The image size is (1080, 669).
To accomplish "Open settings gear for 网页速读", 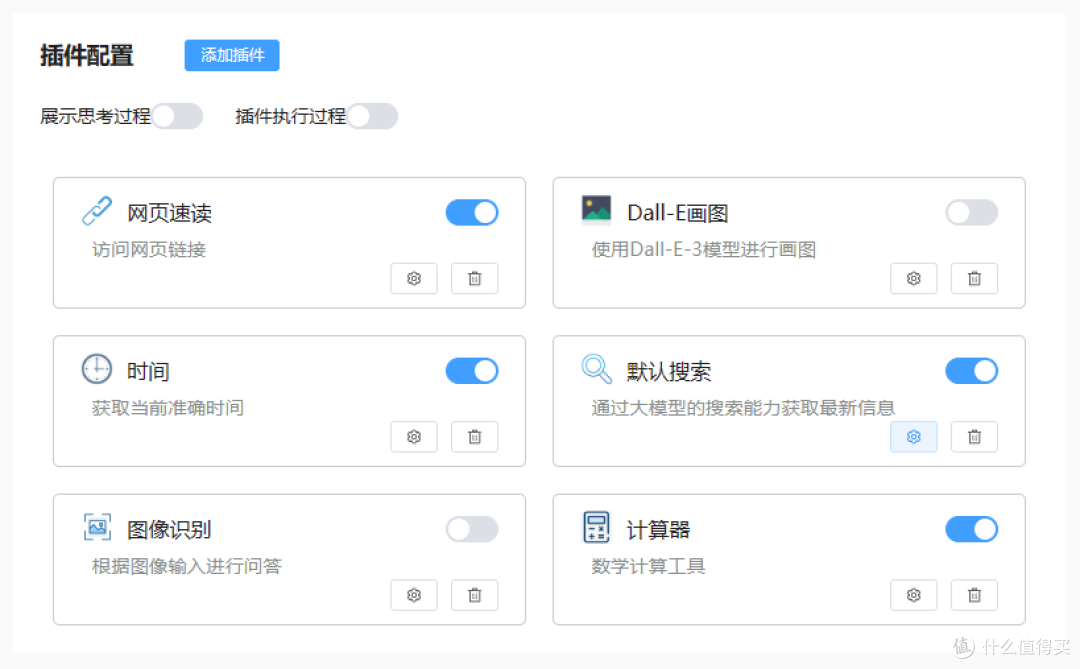I will pos(414,278).
